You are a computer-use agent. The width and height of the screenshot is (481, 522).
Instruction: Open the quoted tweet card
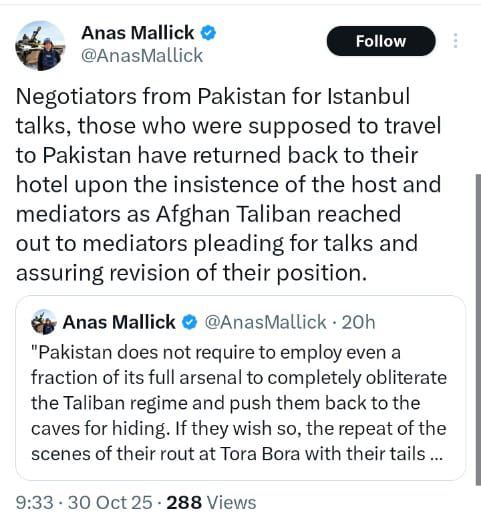pyautogui.click(x=240, y=388)
